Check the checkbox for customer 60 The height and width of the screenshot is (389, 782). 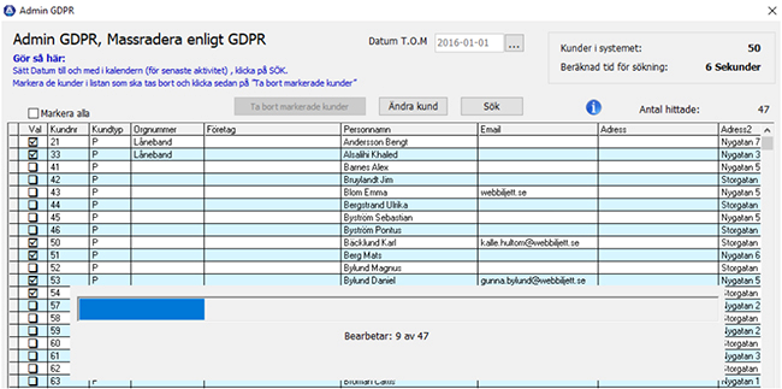(32, 343)
